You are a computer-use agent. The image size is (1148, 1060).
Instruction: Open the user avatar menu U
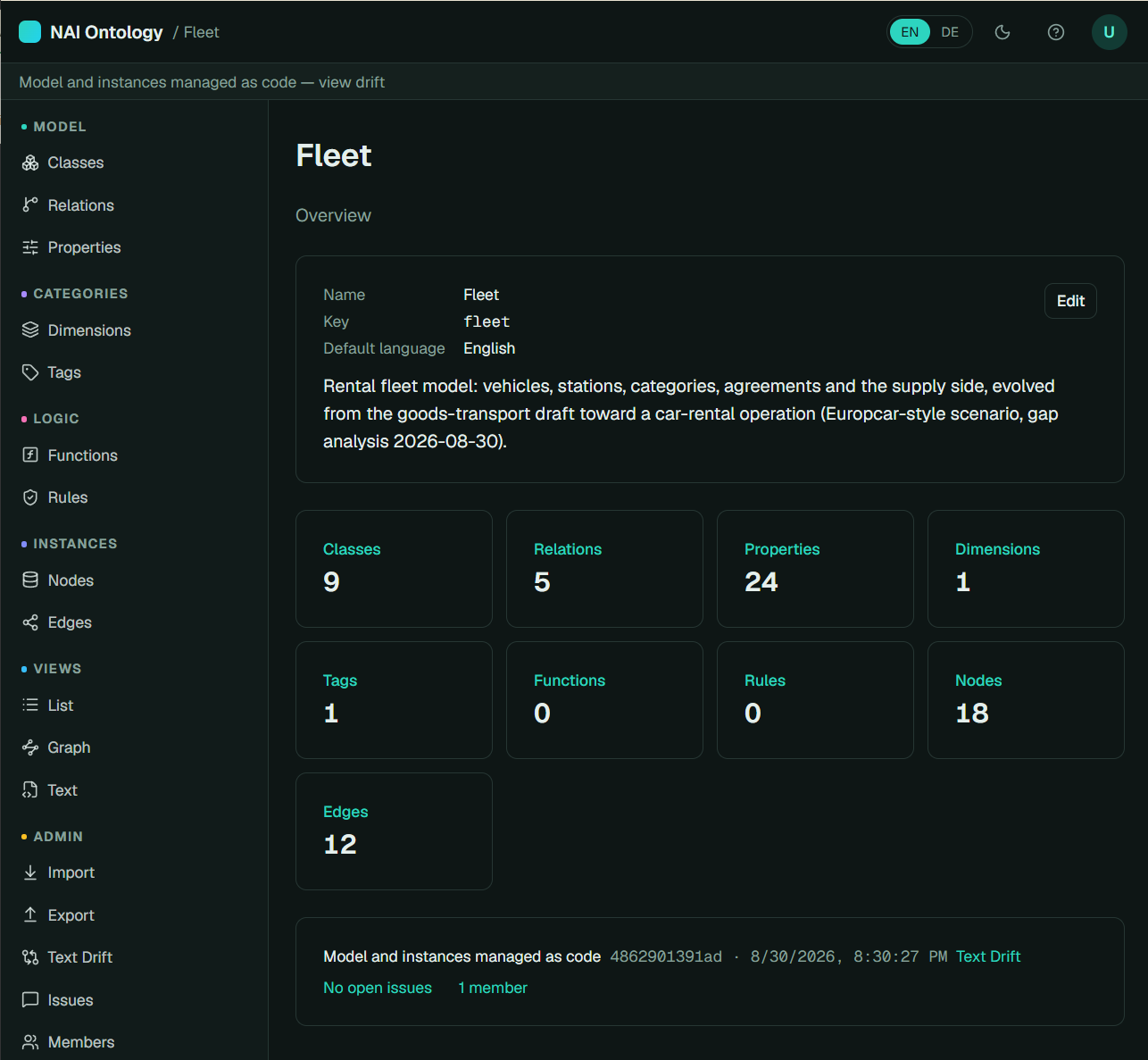click(x=1110, y=32)
